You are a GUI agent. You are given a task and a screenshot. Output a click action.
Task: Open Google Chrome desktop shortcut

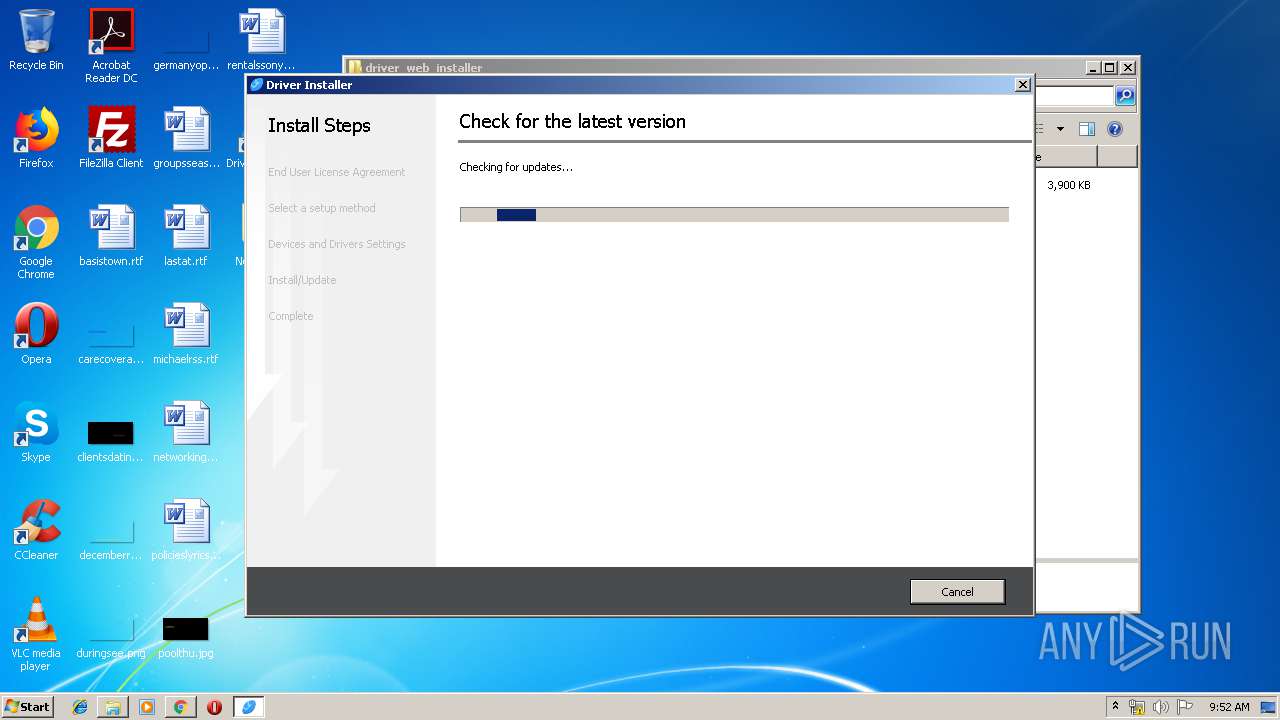36,243
